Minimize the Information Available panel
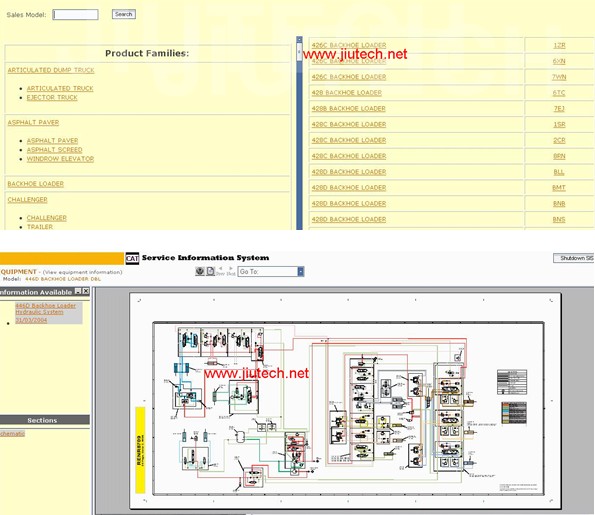The height and width of the screenshot is (515, 595). [78, 291]
